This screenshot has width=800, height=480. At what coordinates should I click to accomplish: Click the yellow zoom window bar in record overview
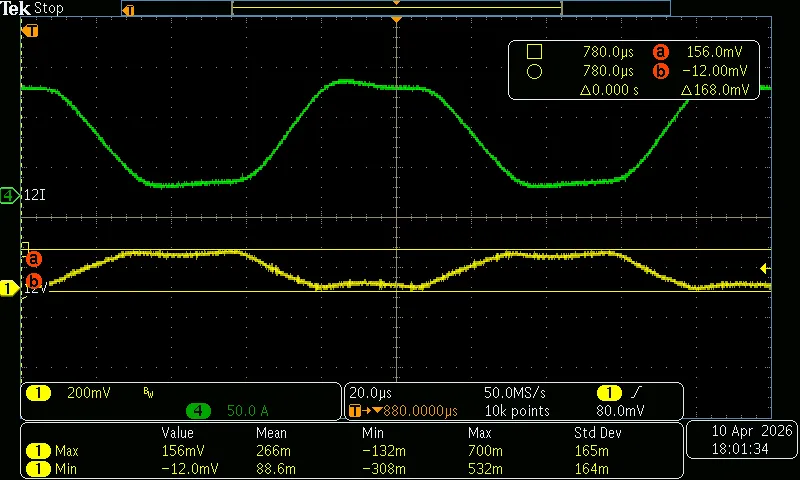(x=396, y=8)
